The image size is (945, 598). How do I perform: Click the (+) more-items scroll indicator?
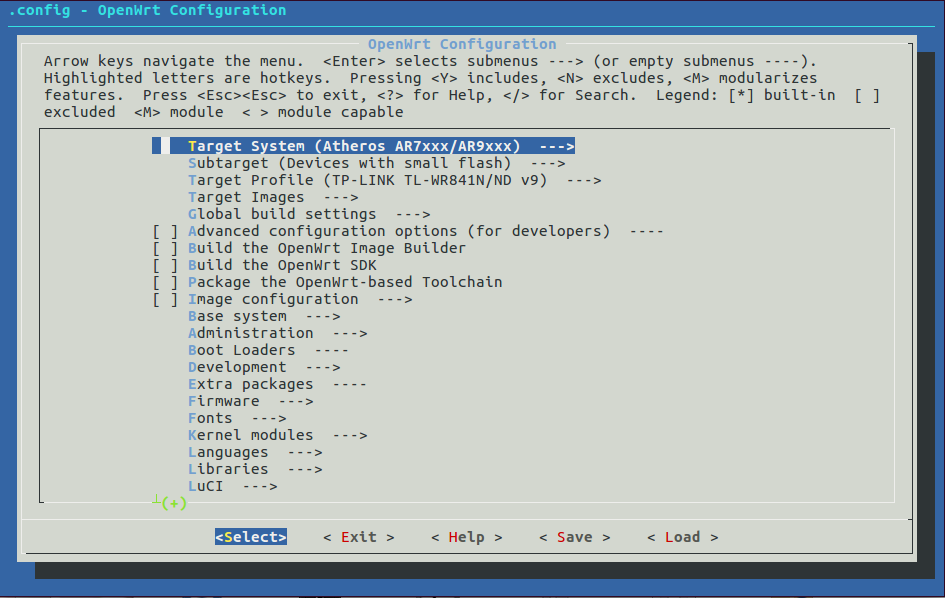coord(174,503)
